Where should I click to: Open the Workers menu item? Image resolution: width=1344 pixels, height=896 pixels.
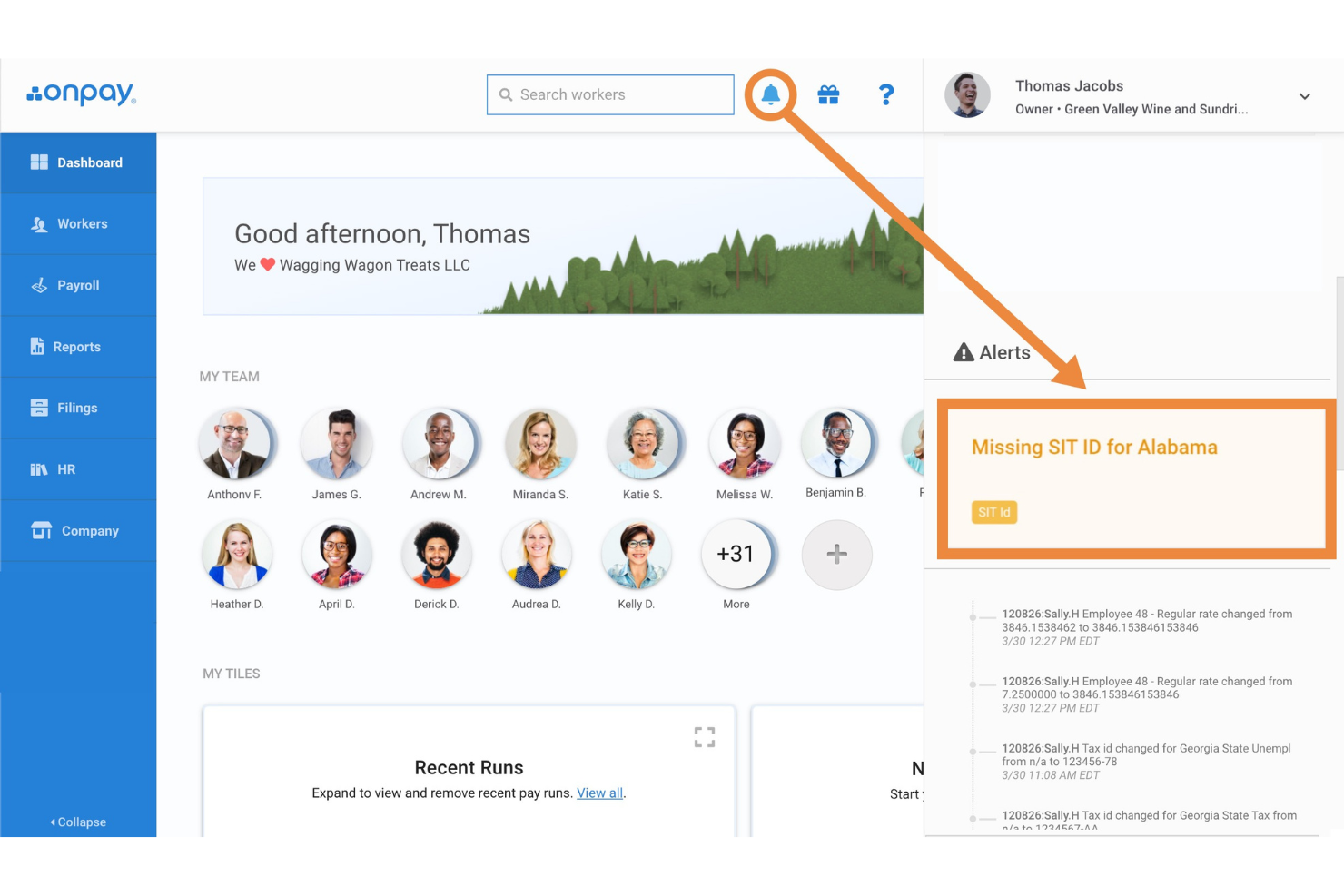click(78, 224)
